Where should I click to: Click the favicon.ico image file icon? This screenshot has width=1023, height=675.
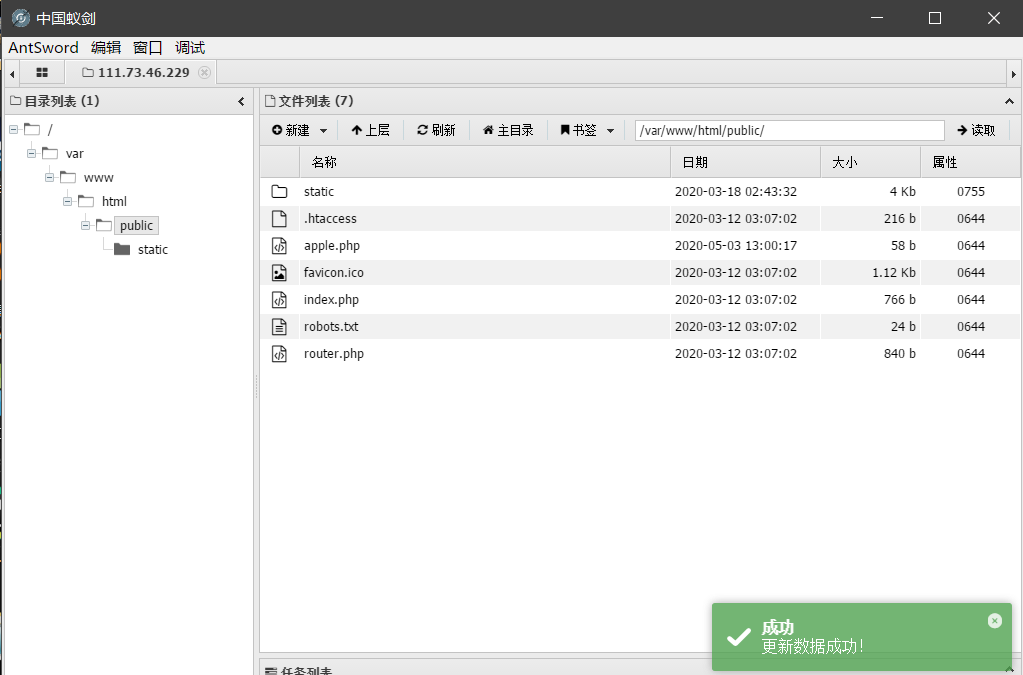pos(280,272)
